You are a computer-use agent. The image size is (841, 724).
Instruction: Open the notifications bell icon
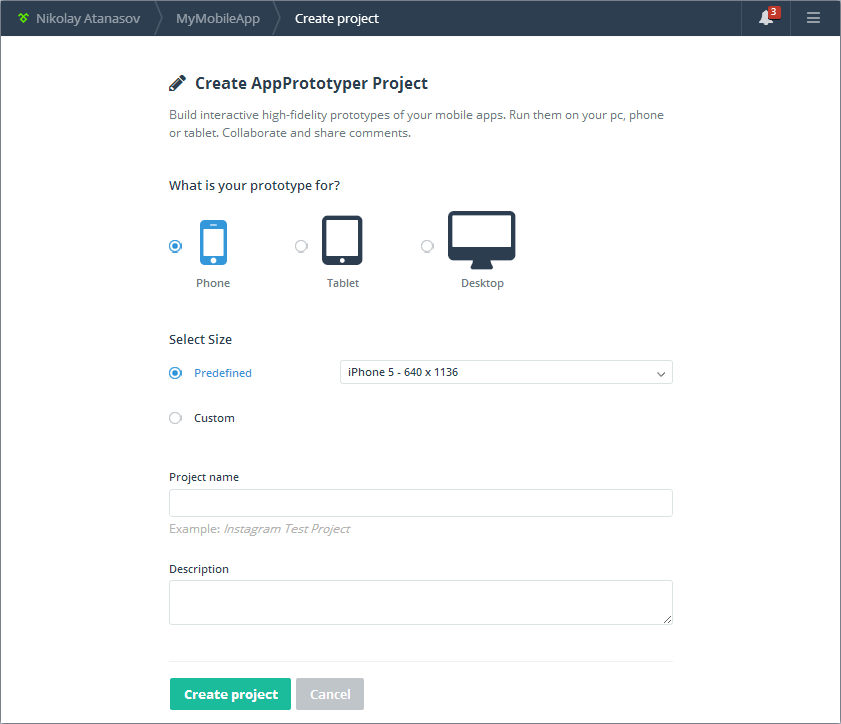[765, 18]
